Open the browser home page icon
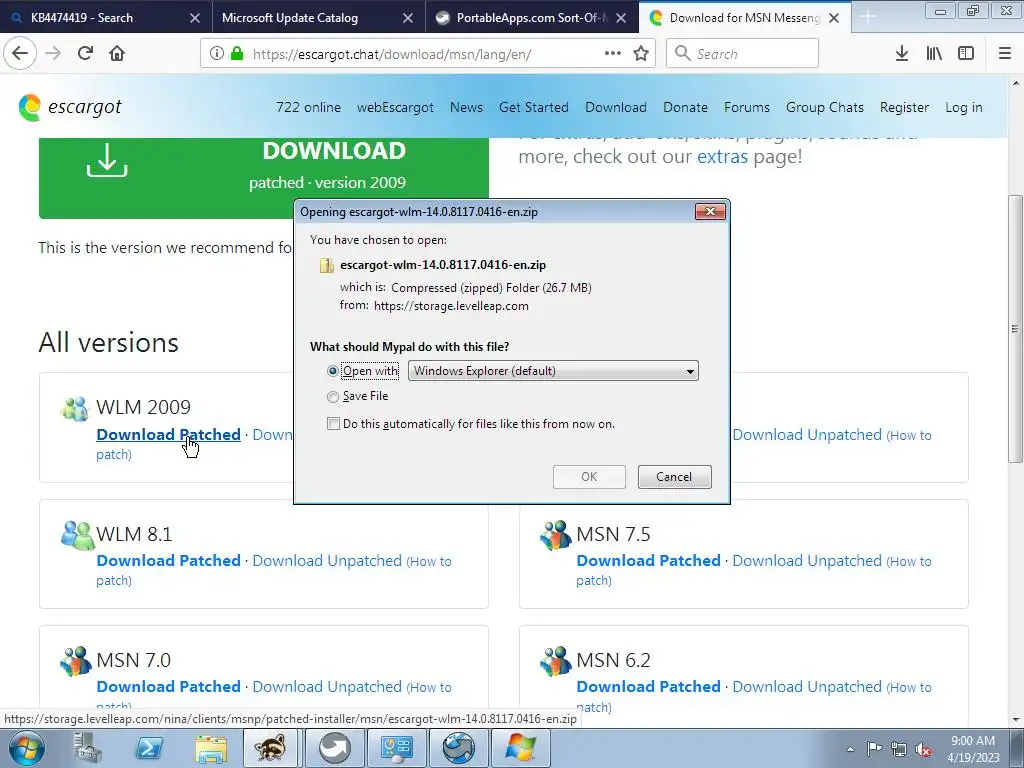The width and height of the screenshot is (1024, 768). pos(117,54)
